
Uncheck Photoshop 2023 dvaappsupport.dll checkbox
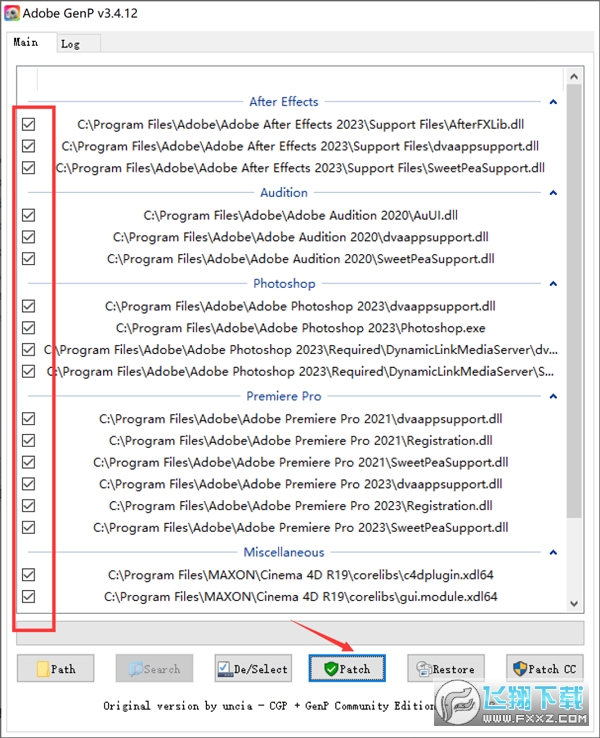tap(29, 306)
